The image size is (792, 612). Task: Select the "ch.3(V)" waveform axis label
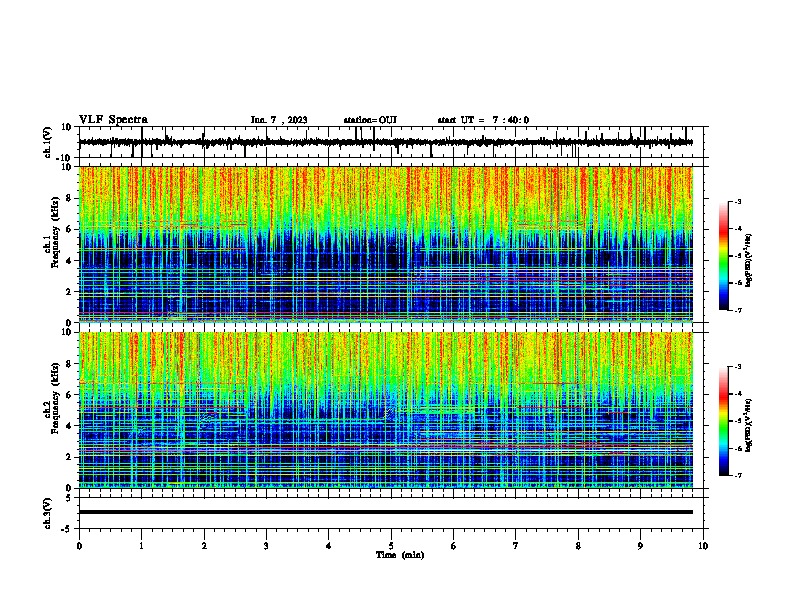[x=48, y=513]
